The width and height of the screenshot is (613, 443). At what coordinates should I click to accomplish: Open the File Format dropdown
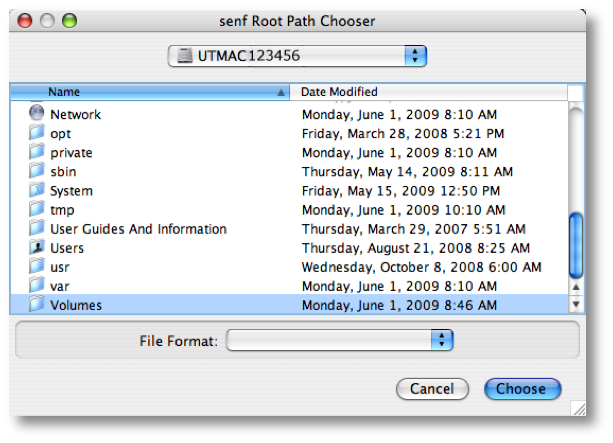[339, 340]
